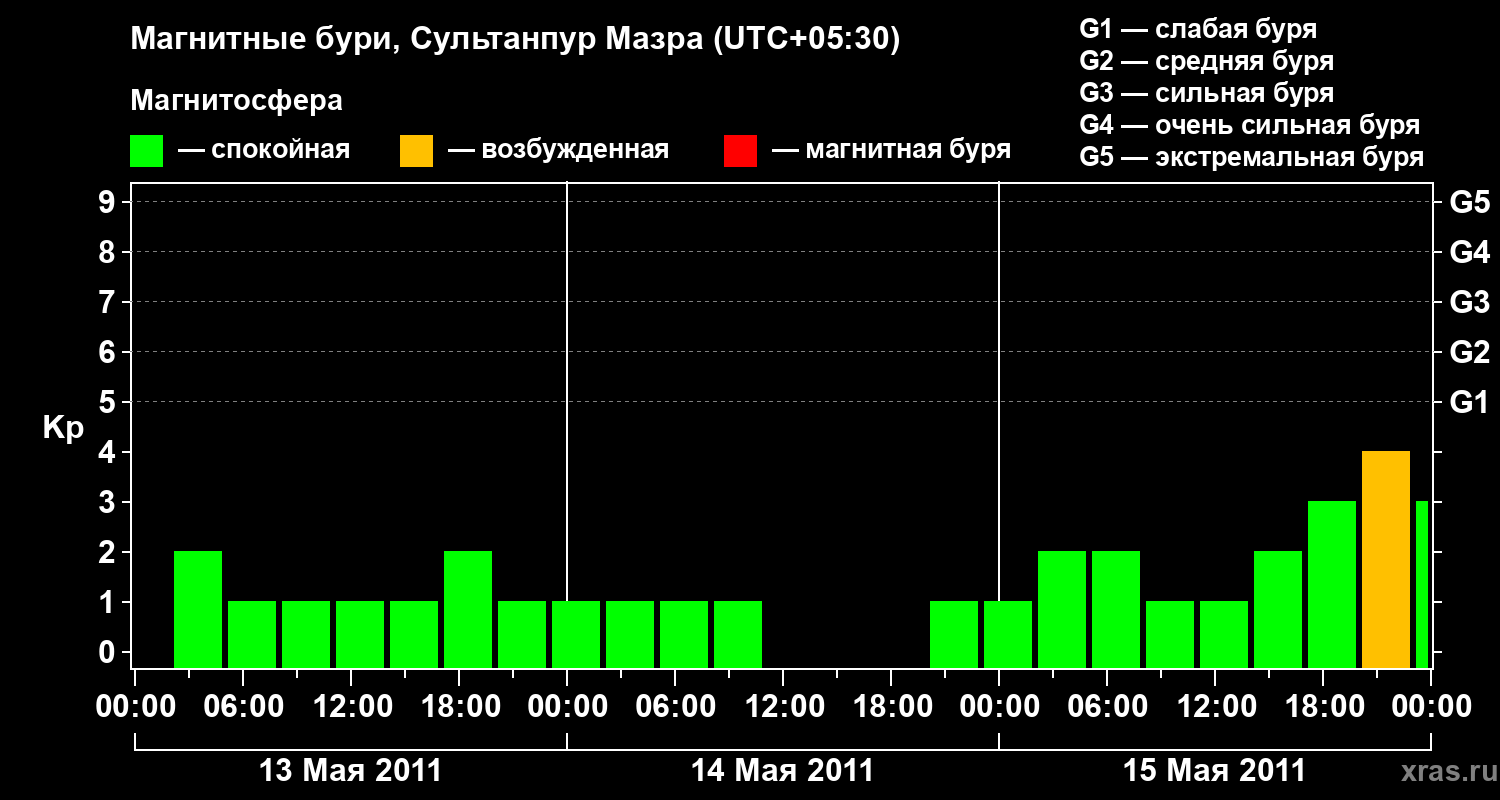
Task: Click 'G3 — сильная буря' legend line
Action: pyautogui.click(x=1206, y=93)
